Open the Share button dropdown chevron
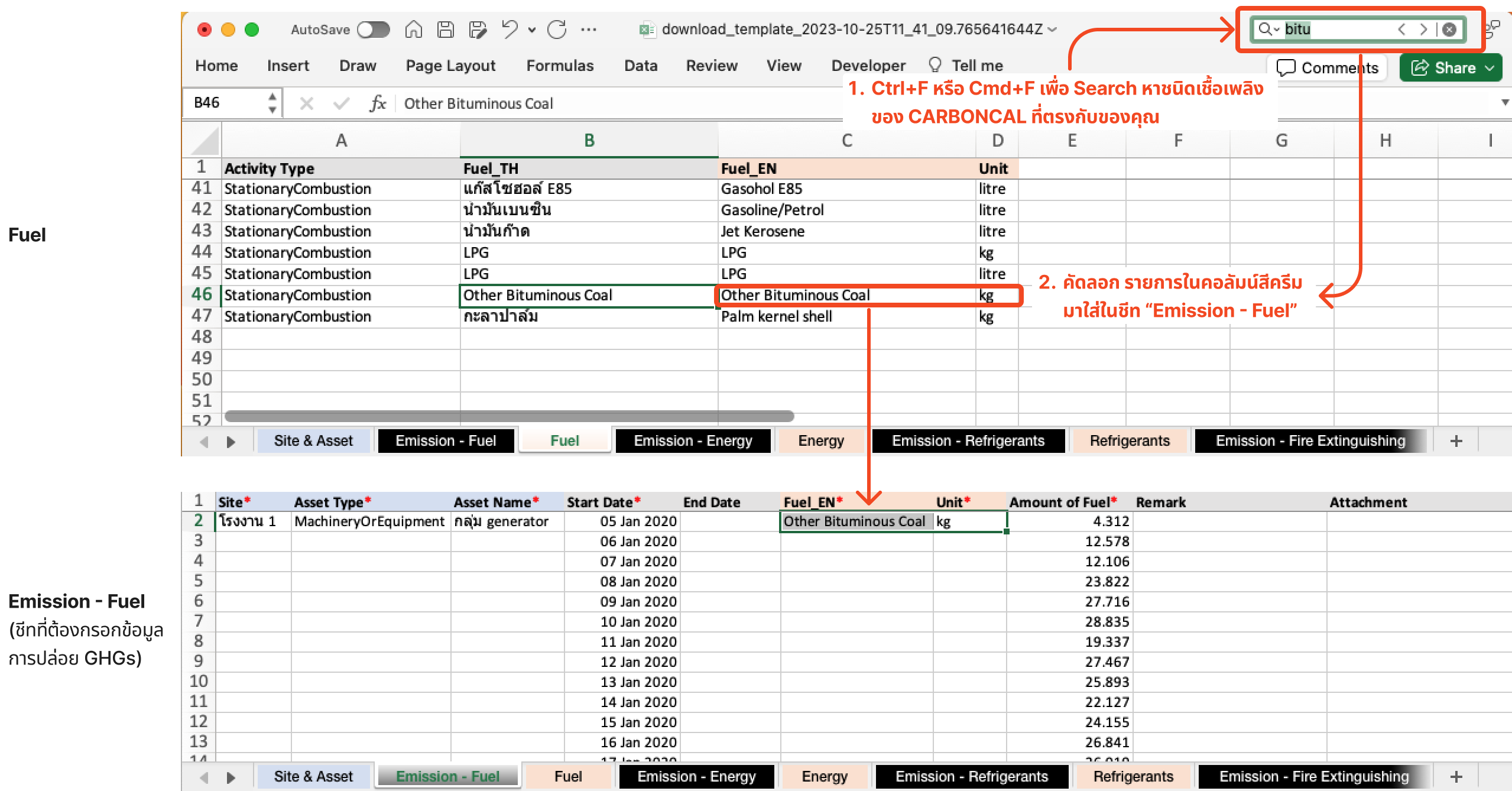The width and height of the screenshot is (1512, 791). click(1491, 68)
